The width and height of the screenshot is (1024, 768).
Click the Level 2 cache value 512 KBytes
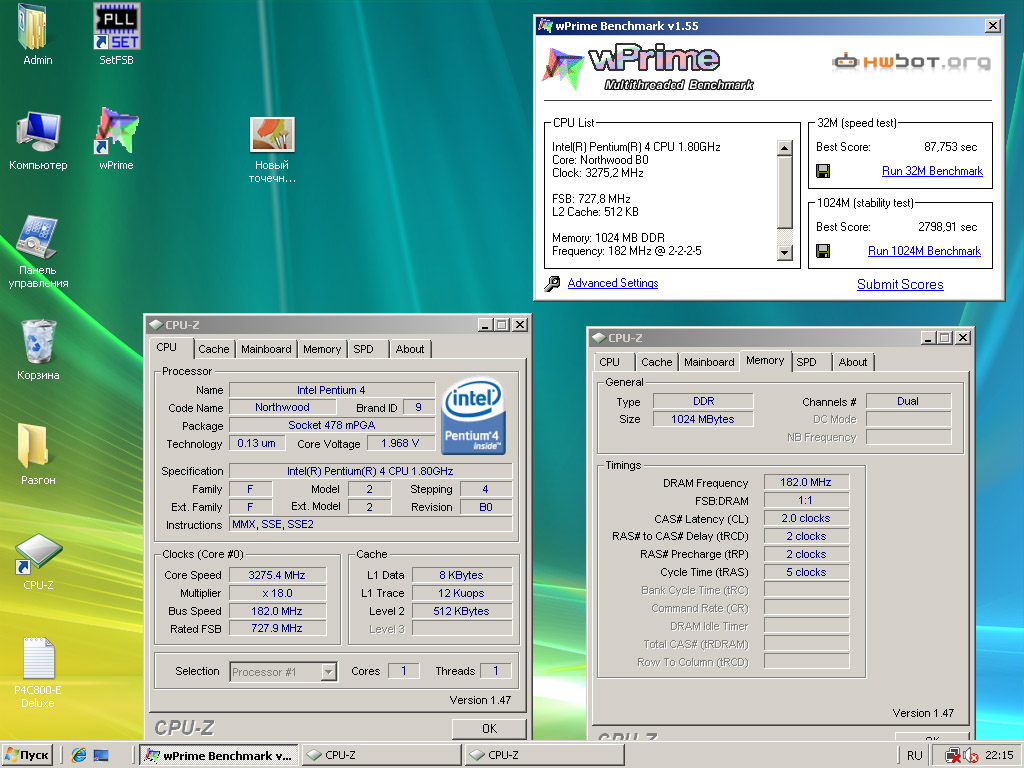tap(461, 611)
